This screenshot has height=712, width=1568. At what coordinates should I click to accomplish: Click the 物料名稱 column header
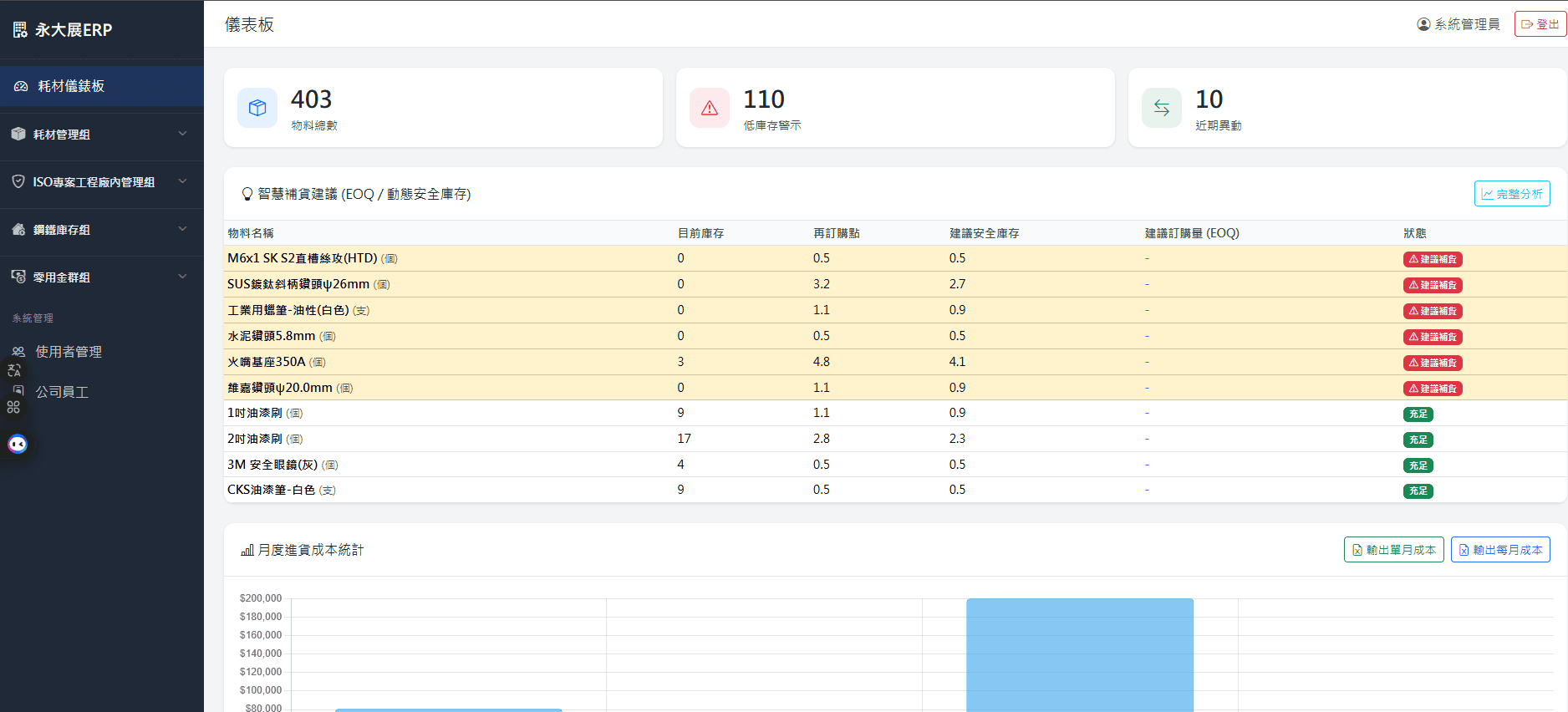(251, 233)
